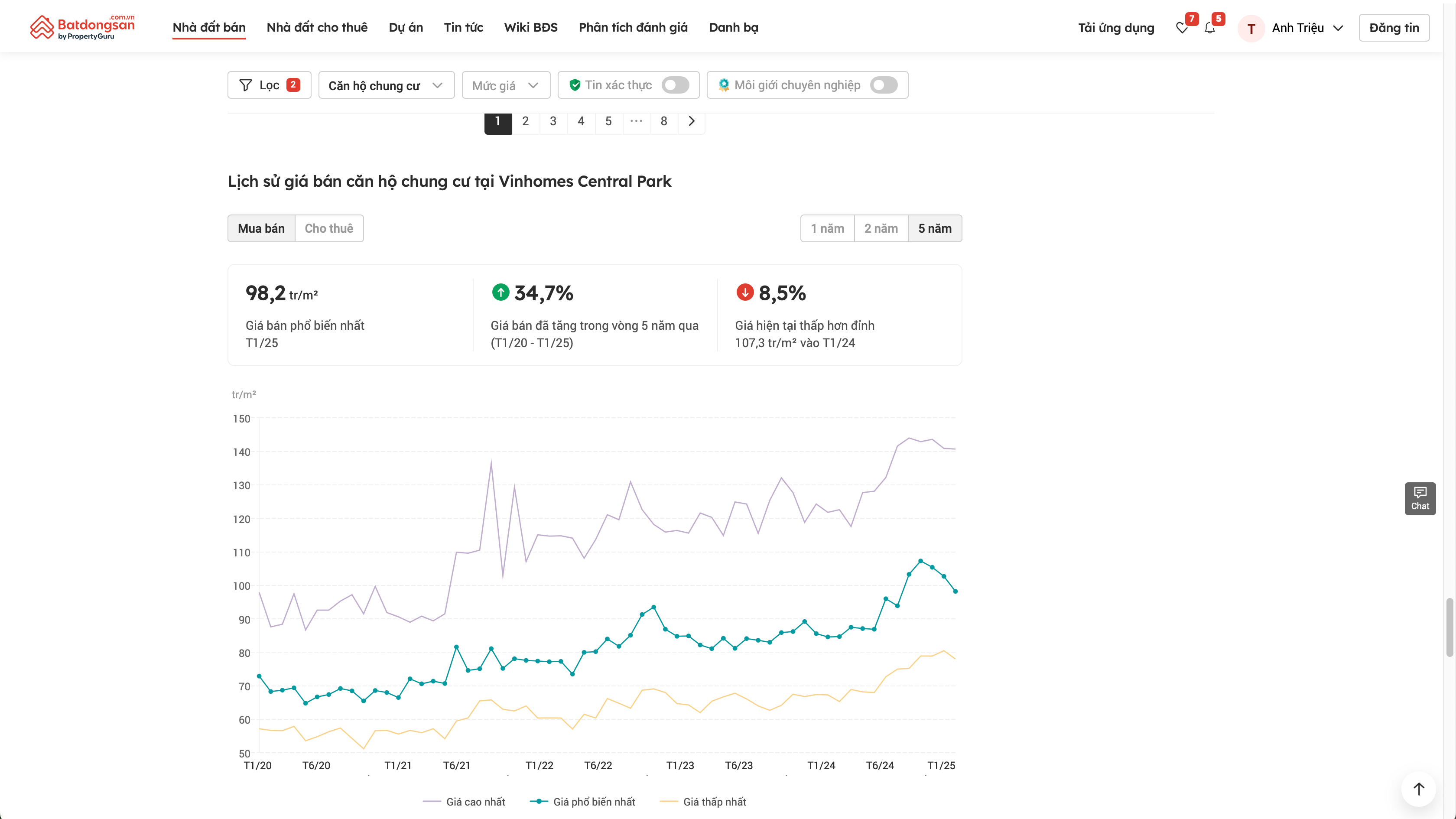Click Giá hiện tại thấp hơn đỉnh text
The width and height of the screenshot is (1456, 819).
805,325
